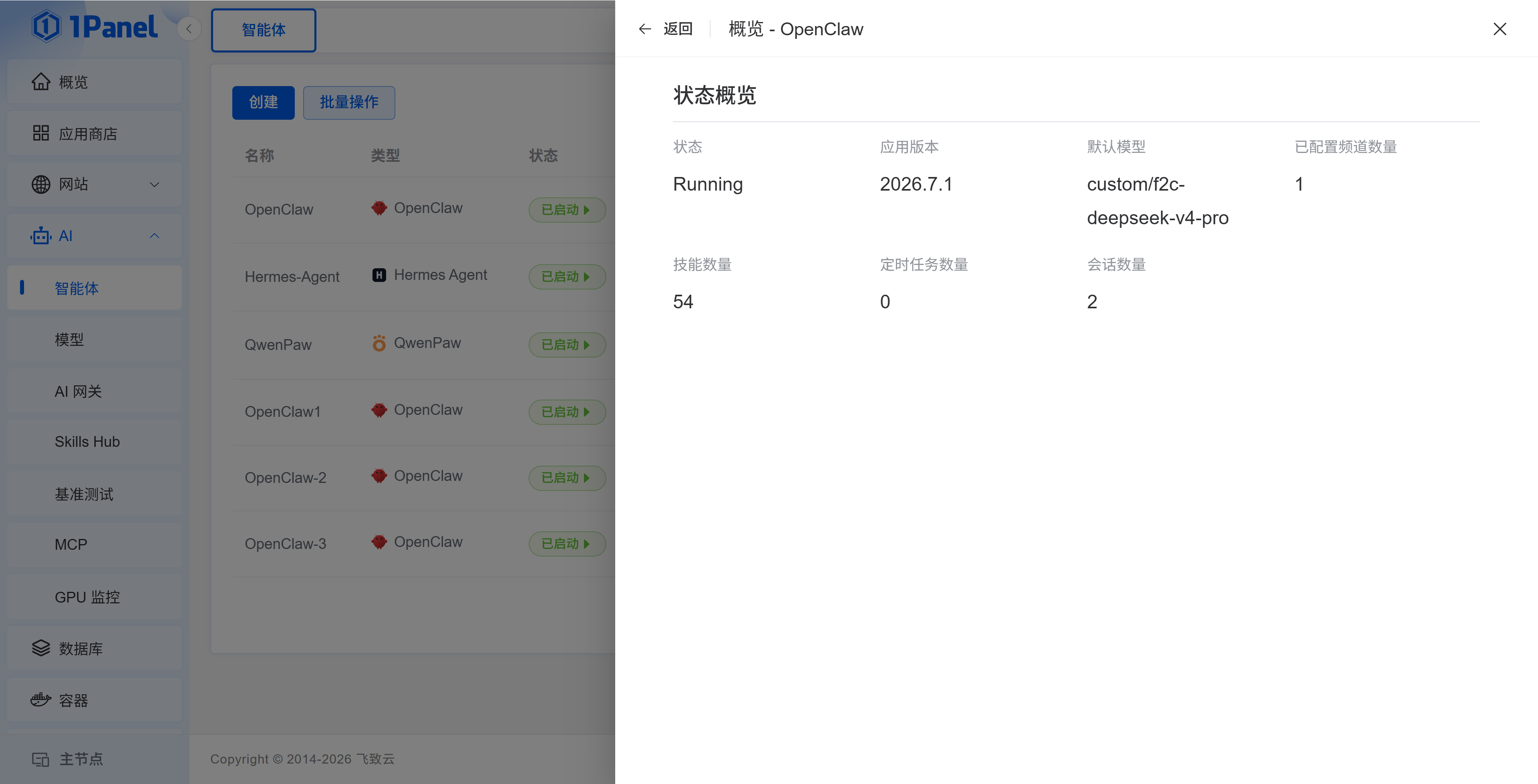Select 智能体 in the AI submenu
The image size is (1538, 784).
point(95,288)
